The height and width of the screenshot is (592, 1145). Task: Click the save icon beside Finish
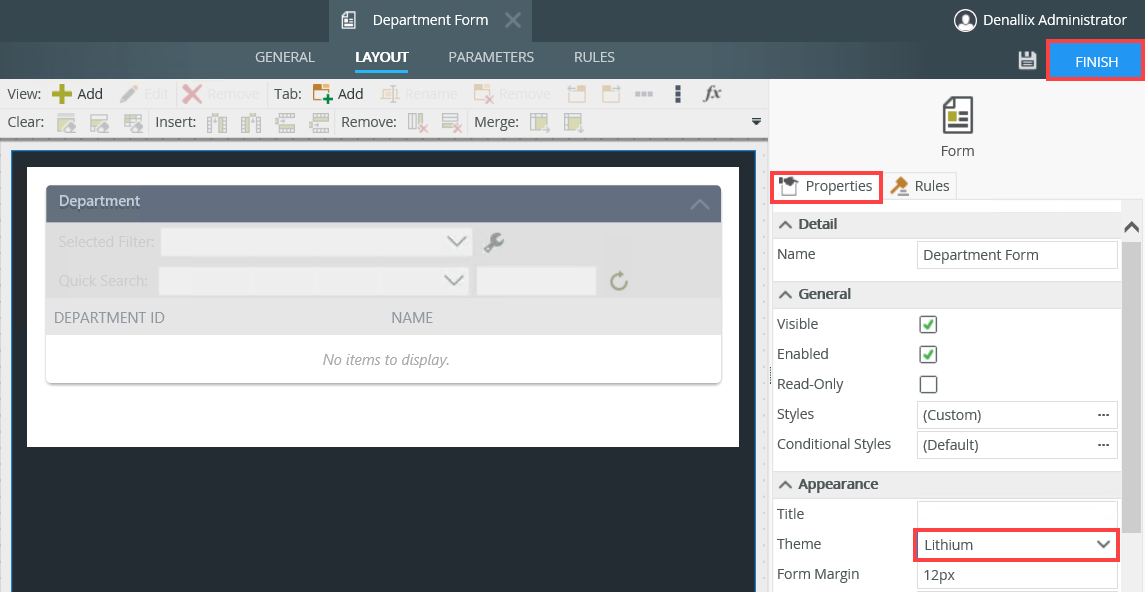(1026, 61)
